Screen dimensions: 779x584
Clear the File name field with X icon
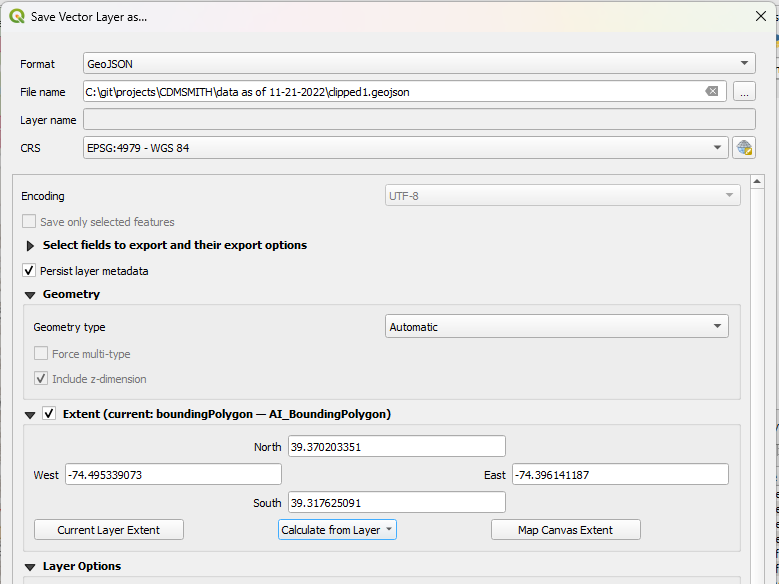coord(711,91)
